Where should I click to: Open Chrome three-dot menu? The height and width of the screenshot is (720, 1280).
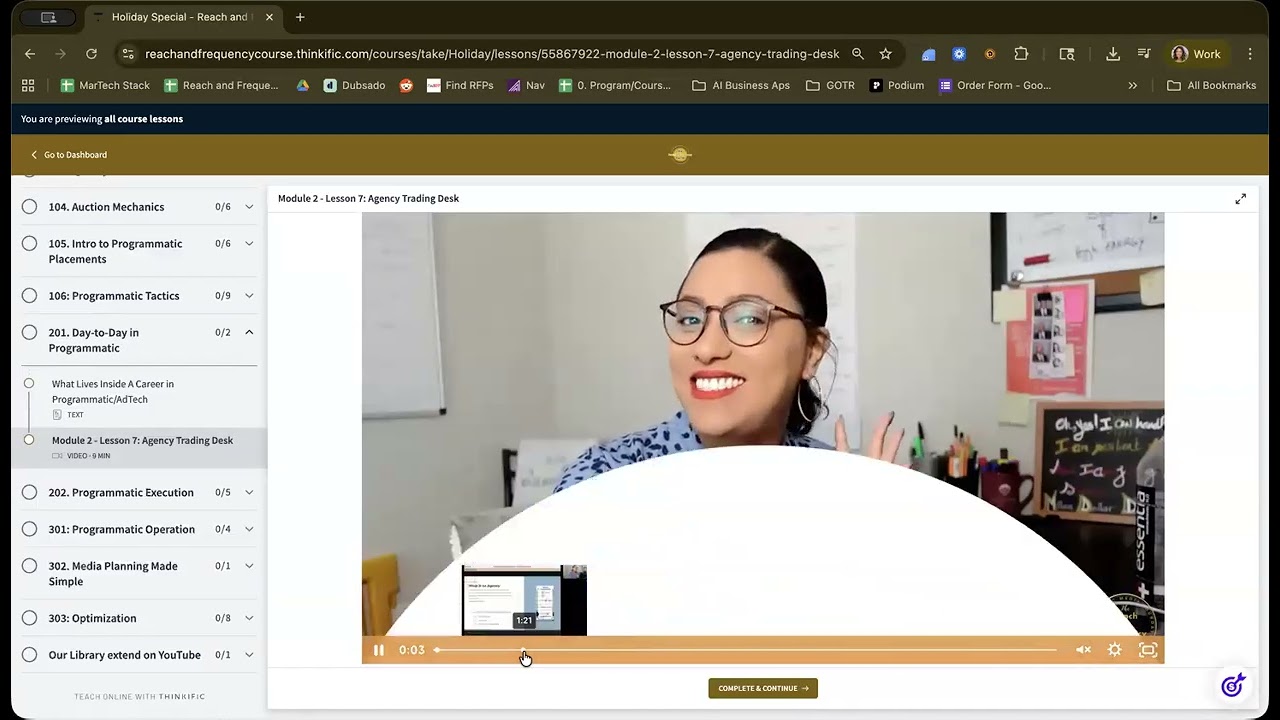coord(1250,54)
